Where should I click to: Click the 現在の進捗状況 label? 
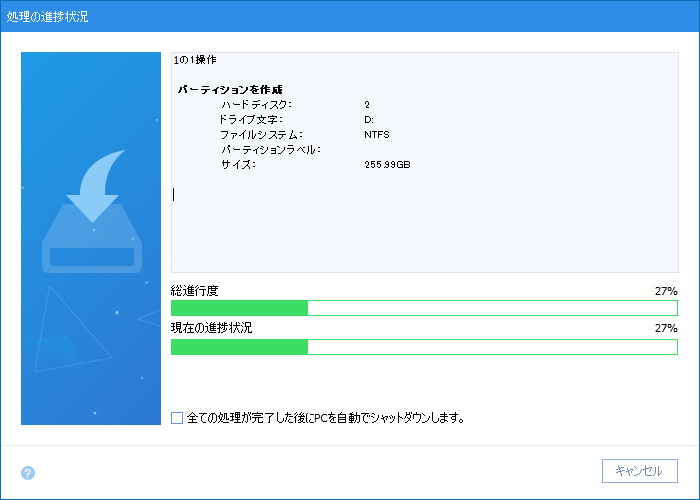click(212, 328)
